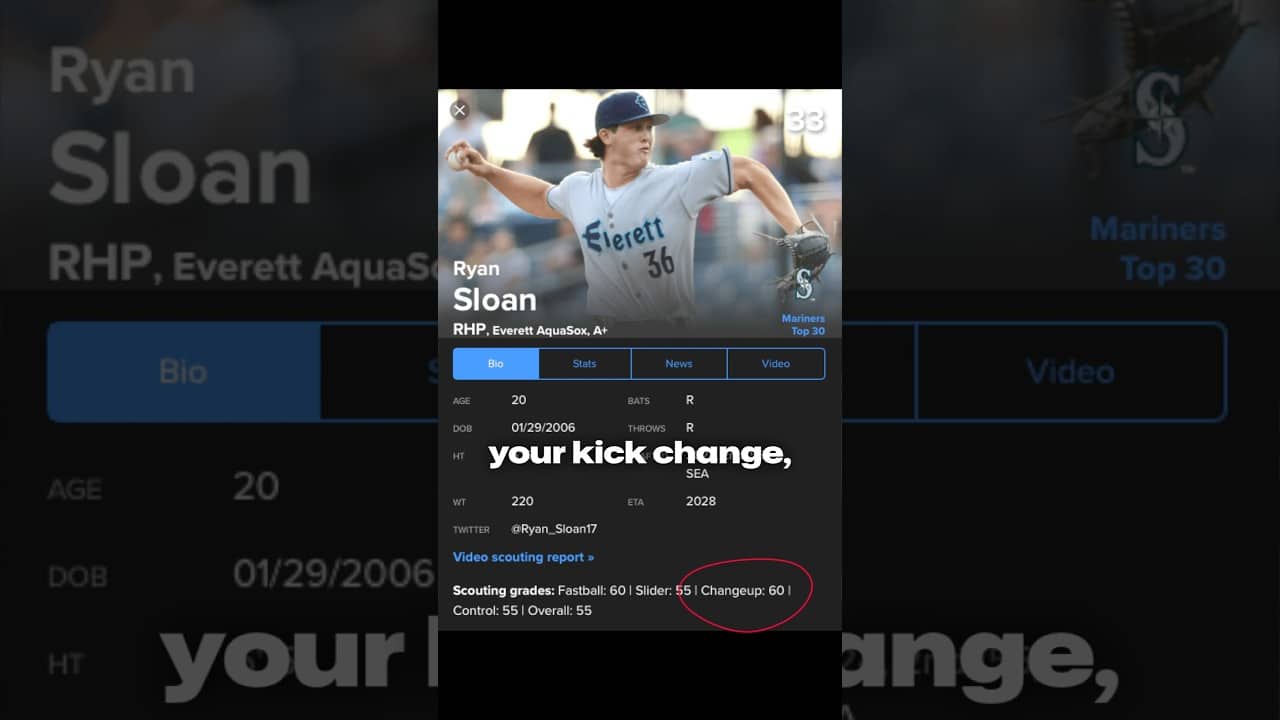Click the large blurred Bio tab in background
This screenshot has height=720, width=1280.
[183, 372]
